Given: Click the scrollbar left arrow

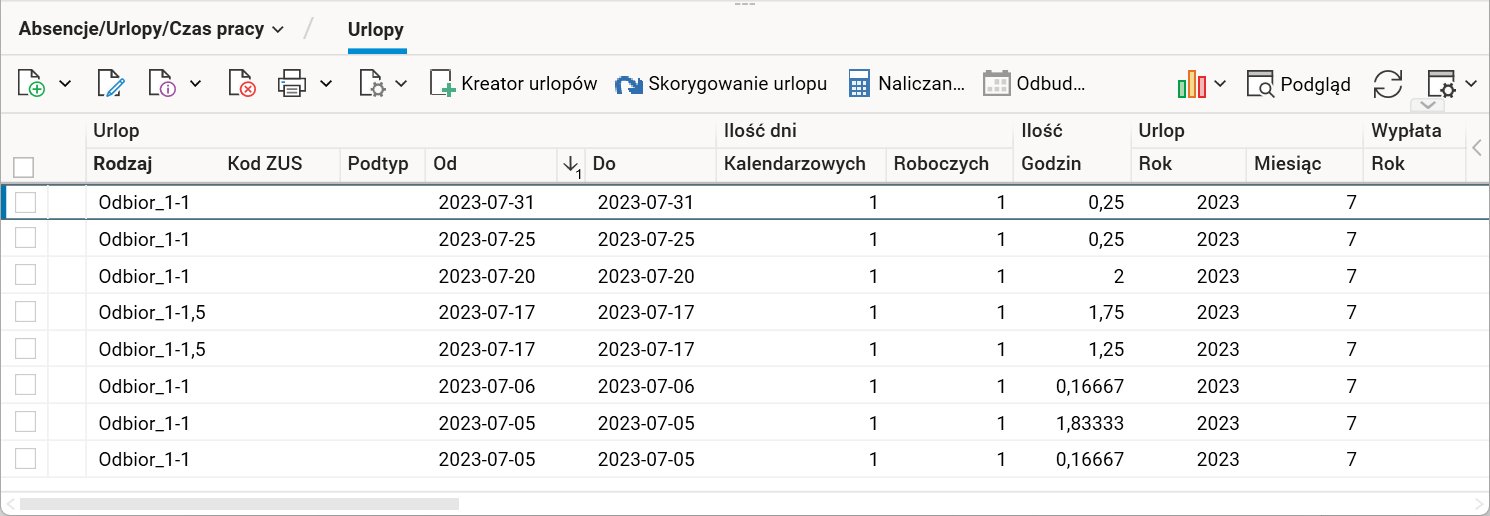Looking at the screenshot, I should 10,504.
